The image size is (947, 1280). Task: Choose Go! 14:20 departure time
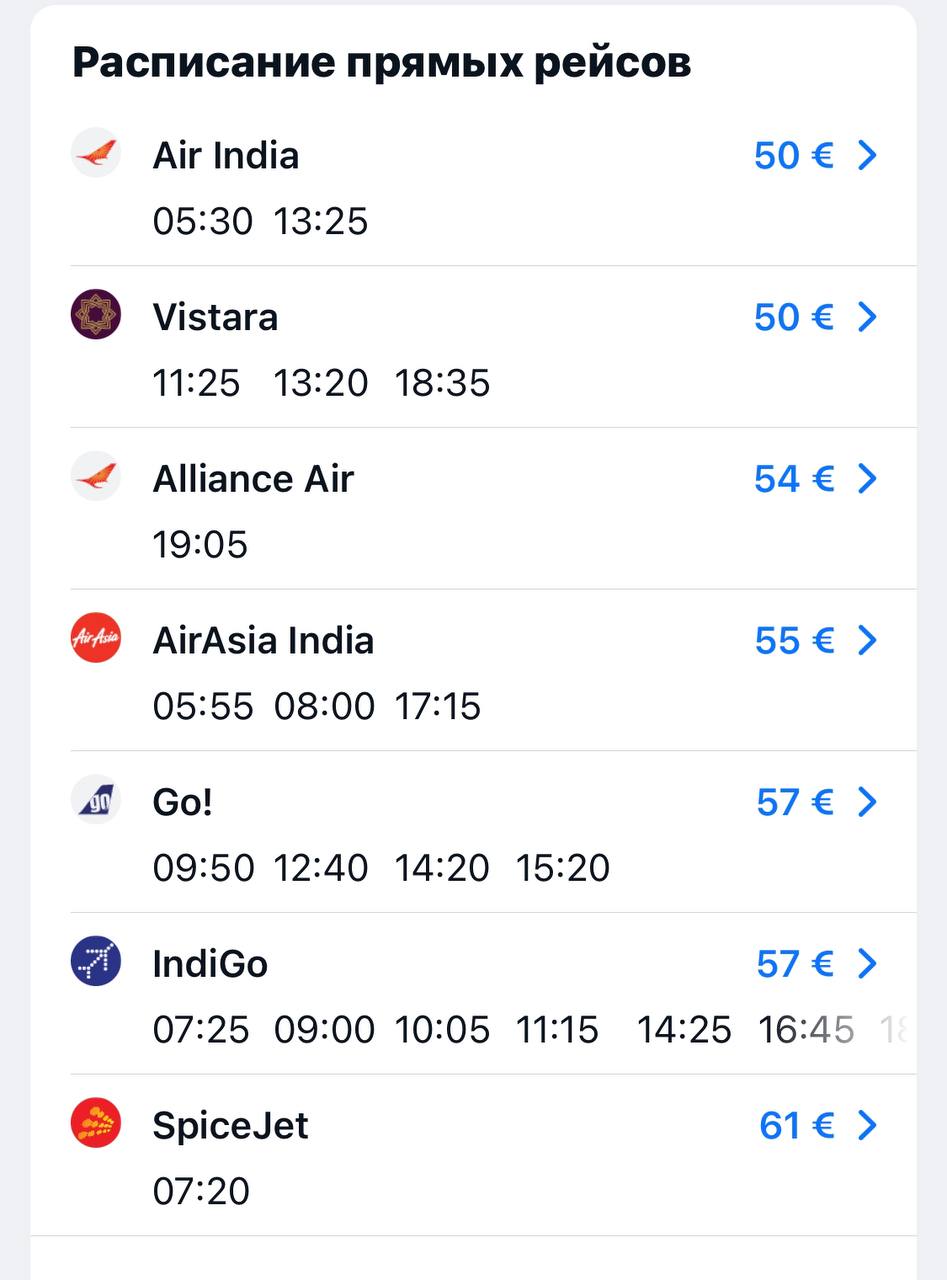[442, 869]
